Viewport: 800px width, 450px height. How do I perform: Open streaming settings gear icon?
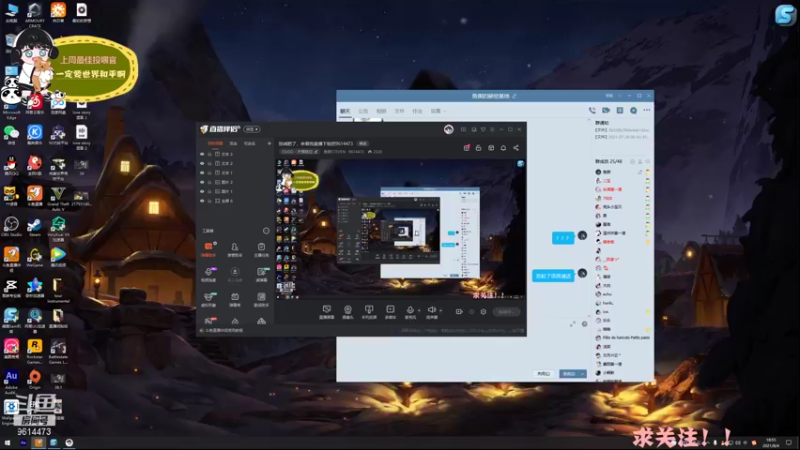point(483,312)
